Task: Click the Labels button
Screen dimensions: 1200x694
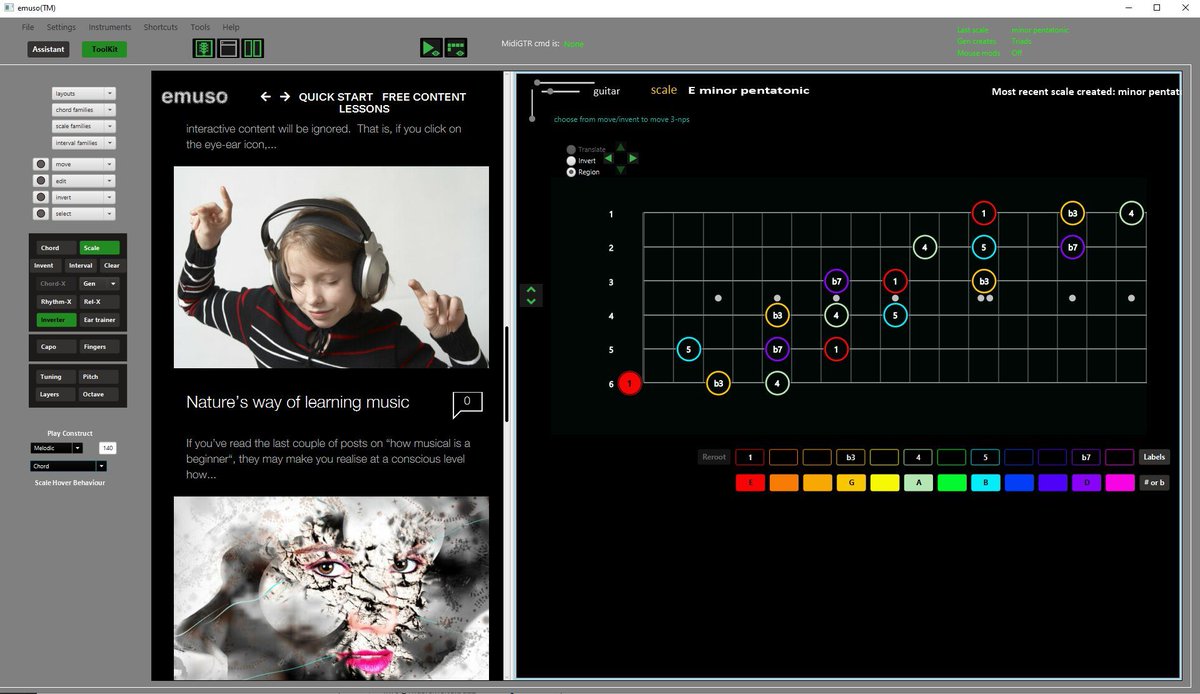Action: click(1154, 457)
